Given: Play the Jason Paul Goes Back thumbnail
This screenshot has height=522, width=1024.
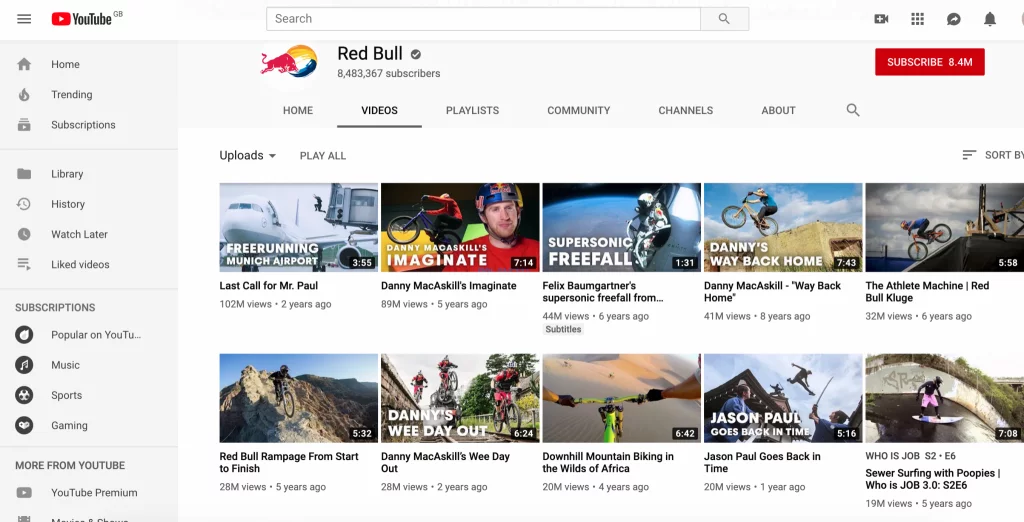Looking at the screenshot, I should click(x=783, y=398).
